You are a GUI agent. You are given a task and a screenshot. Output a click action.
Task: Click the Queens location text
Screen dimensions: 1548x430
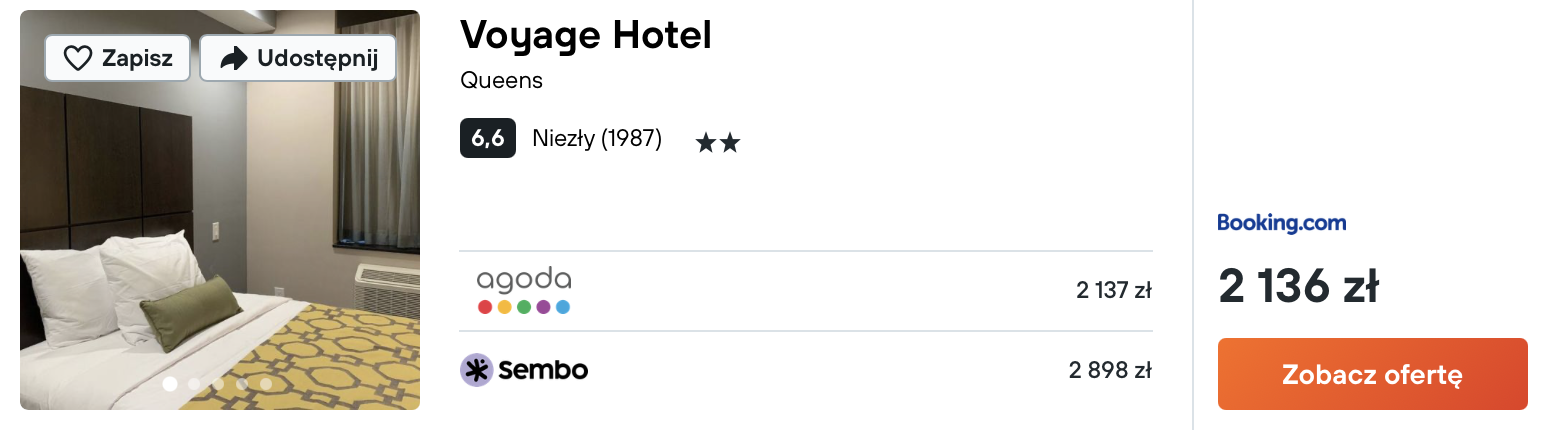pyautogui.click(x=501, y=80)
